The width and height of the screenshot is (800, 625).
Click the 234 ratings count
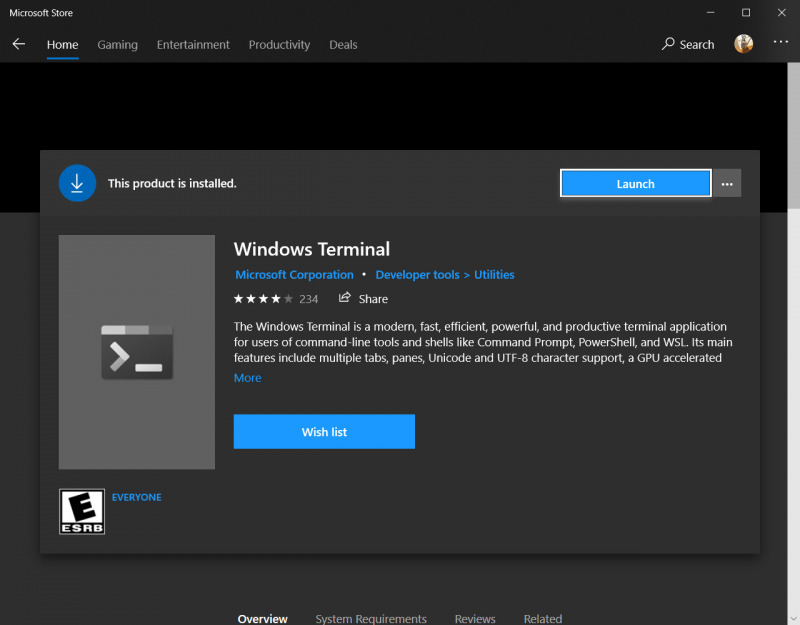309,299
